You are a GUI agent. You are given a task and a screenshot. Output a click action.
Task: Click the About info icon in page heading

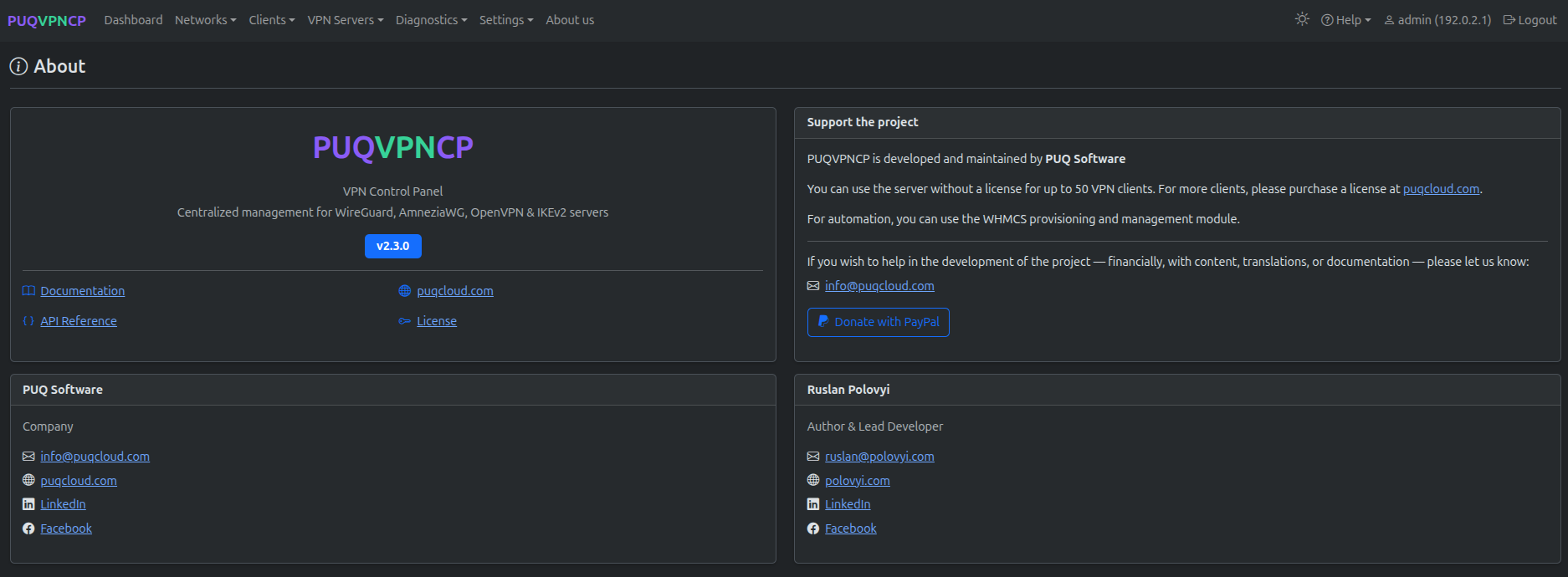pos(18,67)
